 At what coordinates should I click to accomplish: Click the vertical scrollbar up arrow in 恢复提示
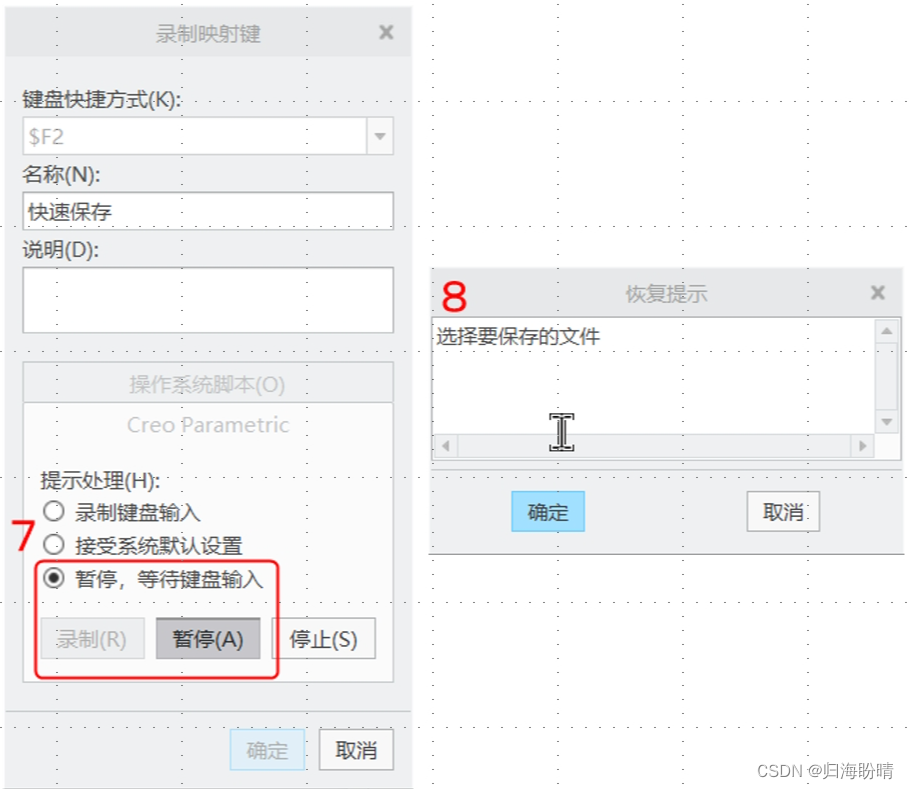pyautogui.click(x=886, y=331)
